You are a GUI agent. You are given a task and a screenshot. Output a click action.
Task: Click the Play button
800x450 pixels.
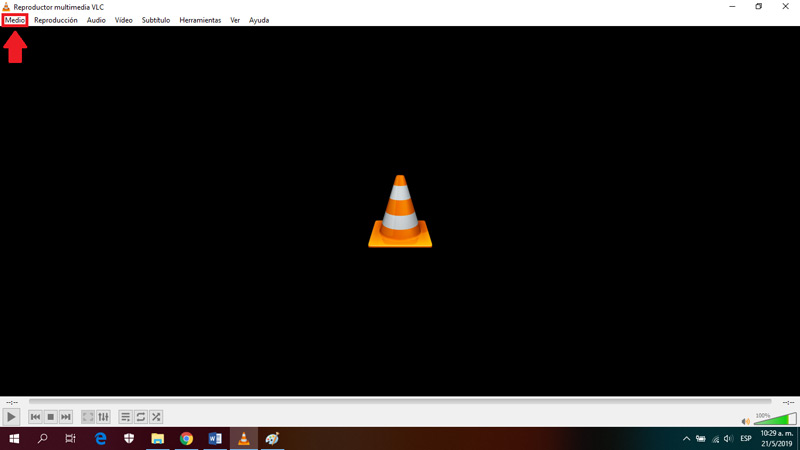click(x=11, y=417)
